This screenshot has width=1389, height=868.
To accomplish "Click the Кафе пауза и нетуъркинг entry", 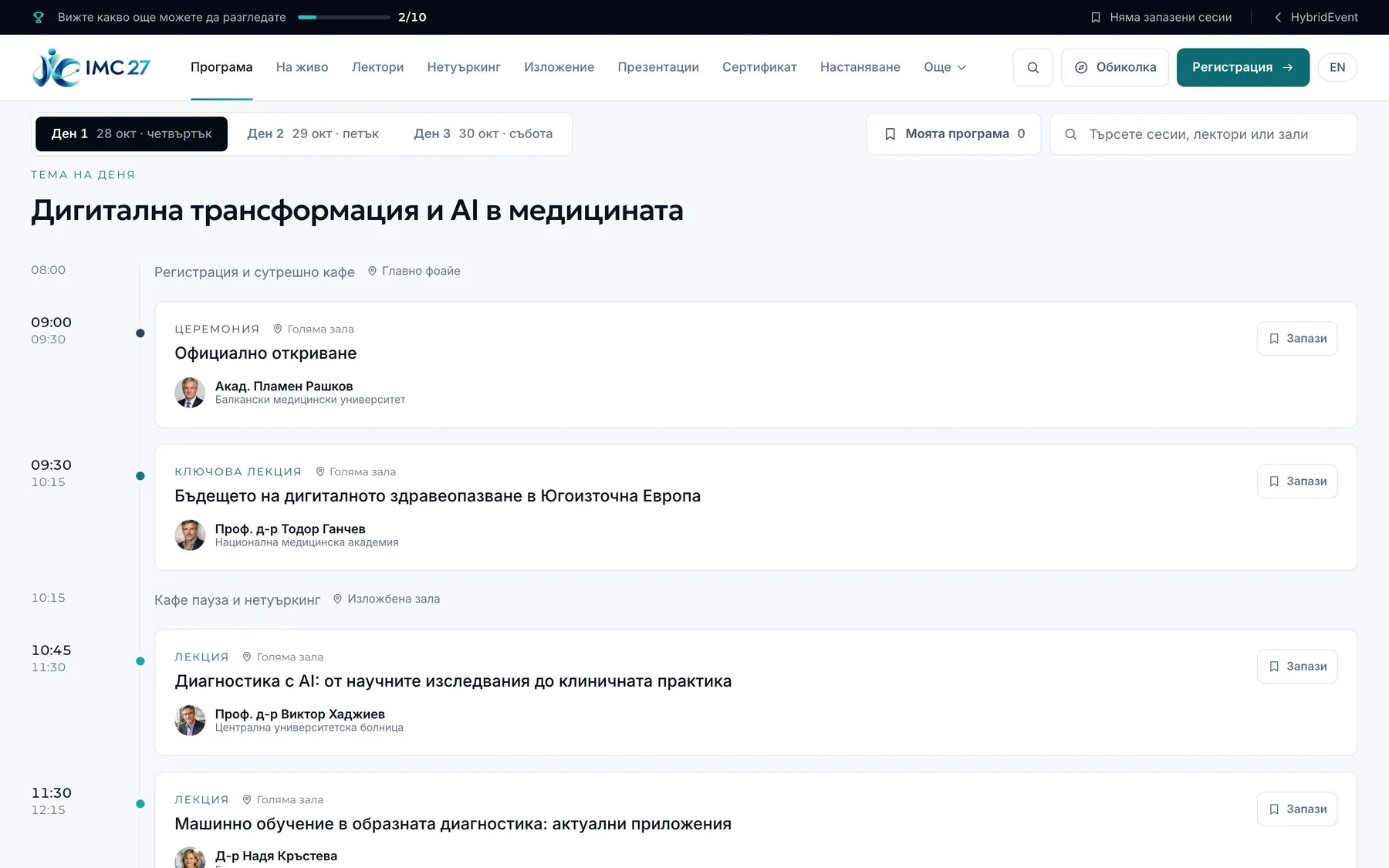I will [238, 599].
